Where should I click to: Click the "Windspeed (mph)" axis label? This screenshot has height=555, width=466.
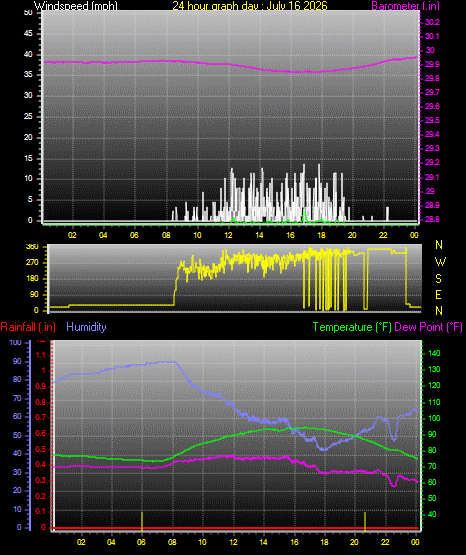tap(76, 5)
